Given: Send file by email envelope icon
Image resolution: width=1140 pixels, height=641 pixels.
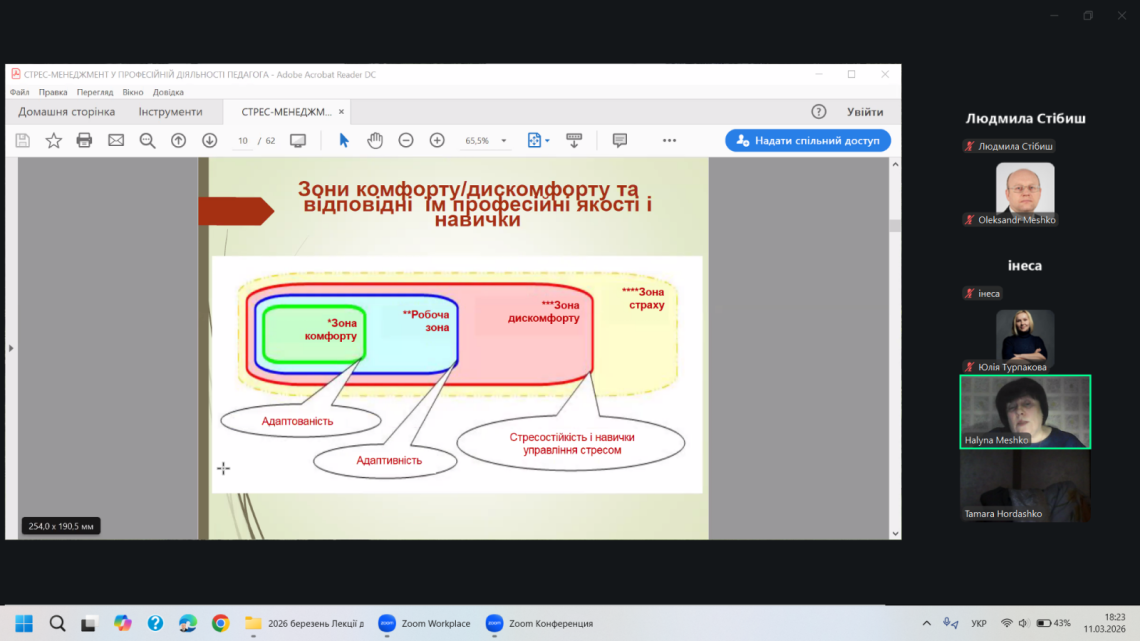Looking at the screenshot, I should pyautogui.click(x=116, y=141).
